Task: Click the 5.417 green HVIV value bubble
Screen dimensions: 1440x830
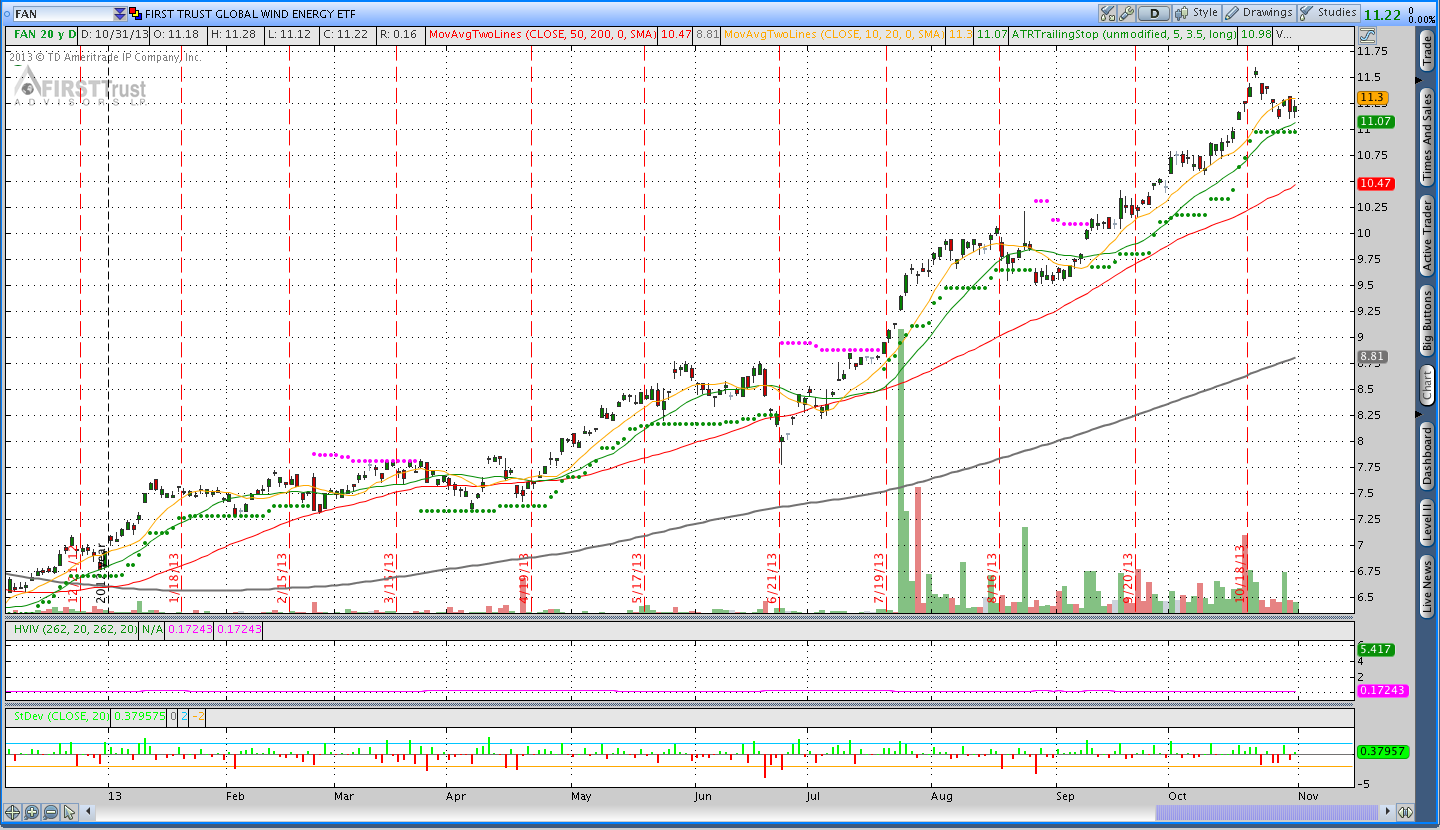Action: coord(1375,650)
